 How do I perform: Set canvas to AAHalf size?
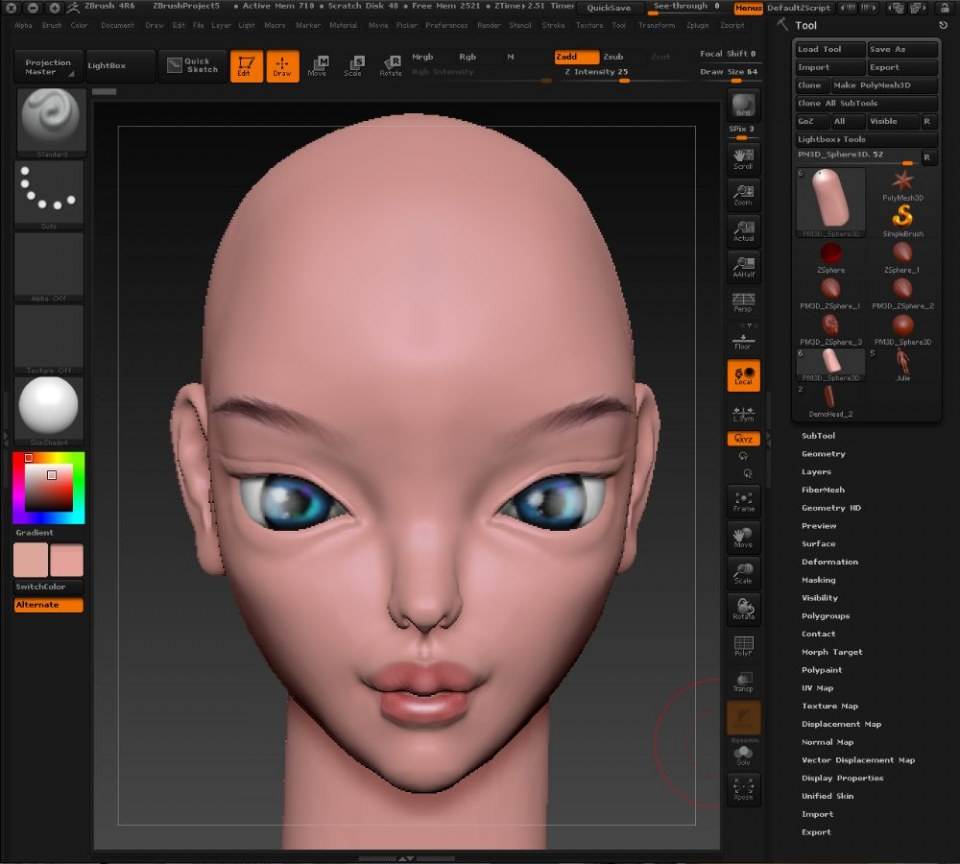click(743, 267)
